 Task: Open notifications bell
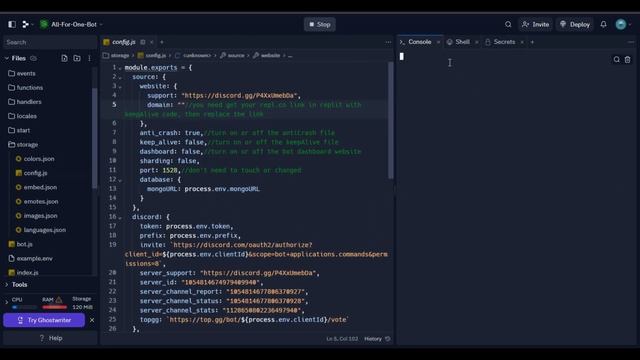click(x=603, y=24)
